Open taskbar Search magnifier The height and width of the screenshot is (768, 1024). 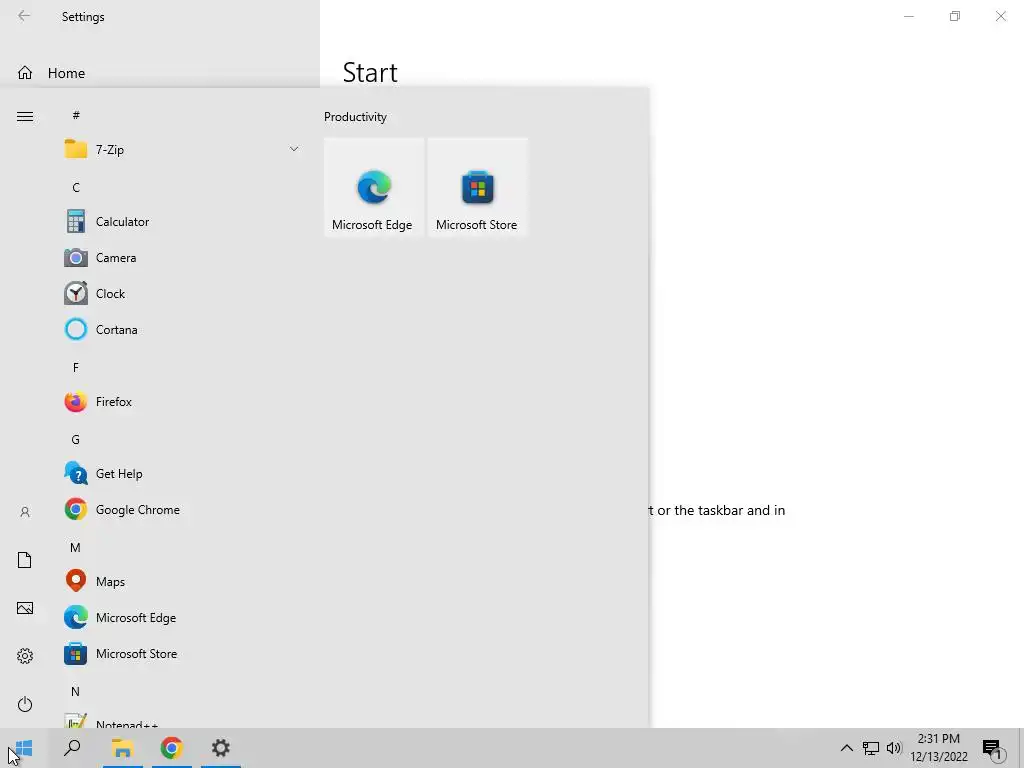click(72, 748)
